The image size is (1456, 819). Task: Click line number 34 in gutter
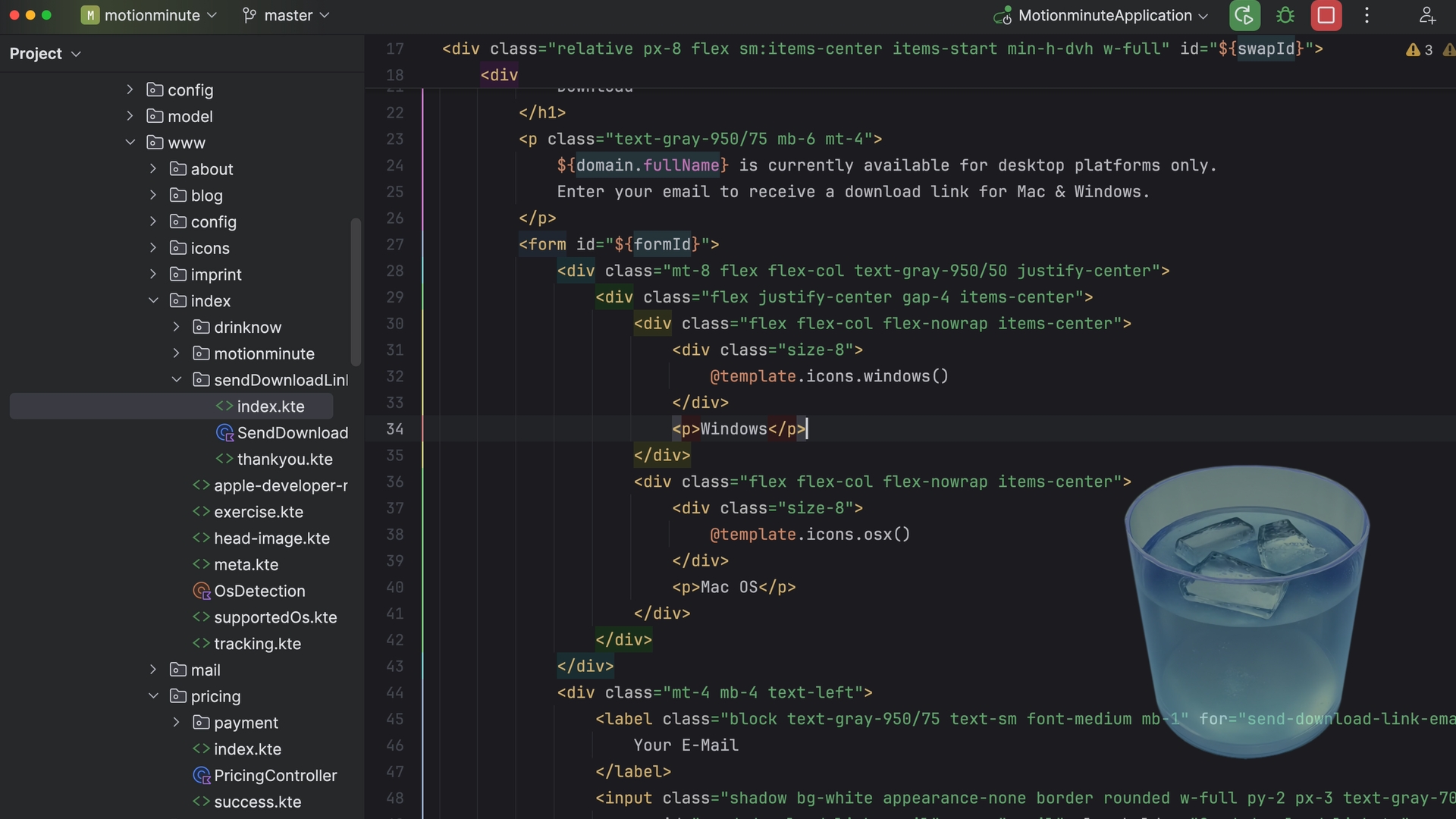[395, 429]
